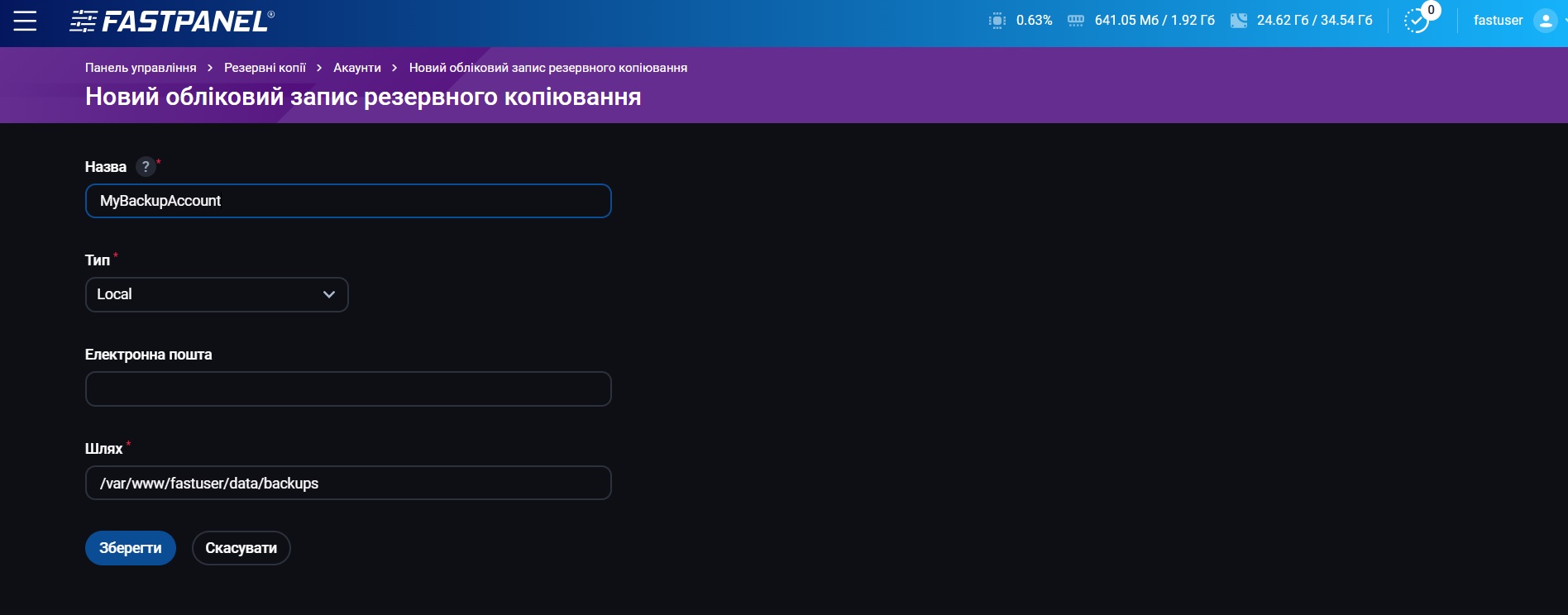Click the empty Електронна пошта field

coord(348,389)
